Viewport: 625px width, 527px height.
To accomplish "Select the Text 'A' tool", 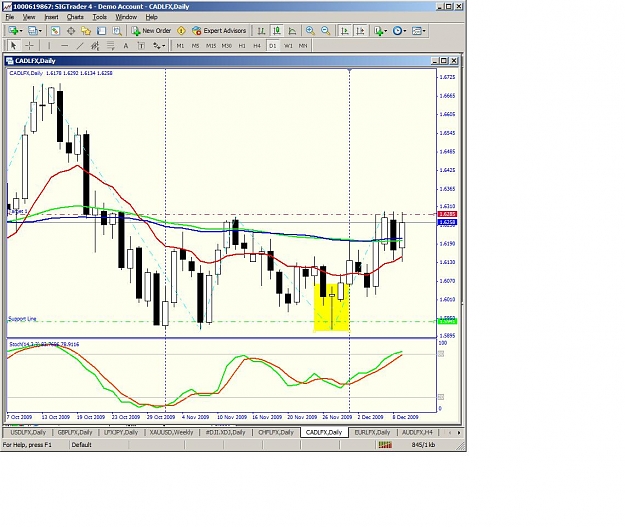I will point(126,46).
